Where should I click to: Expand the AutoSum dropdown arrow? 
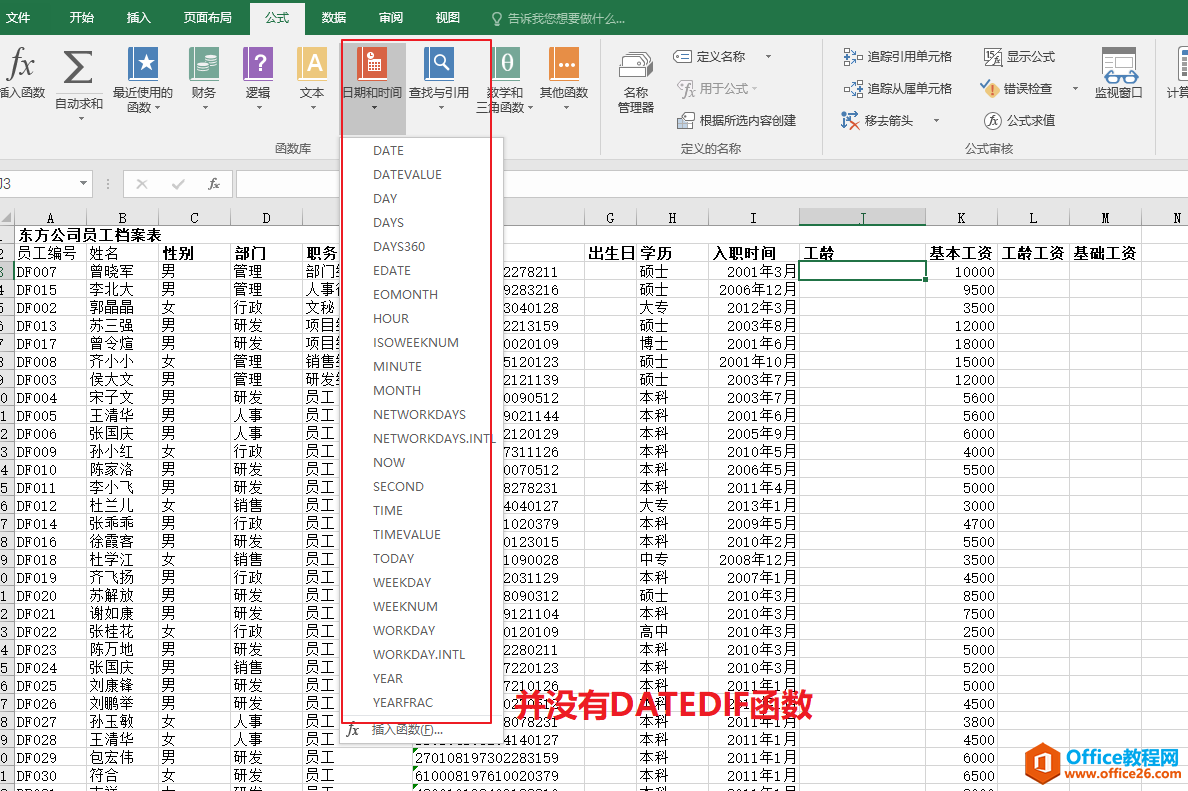click(x=81, y=118)
